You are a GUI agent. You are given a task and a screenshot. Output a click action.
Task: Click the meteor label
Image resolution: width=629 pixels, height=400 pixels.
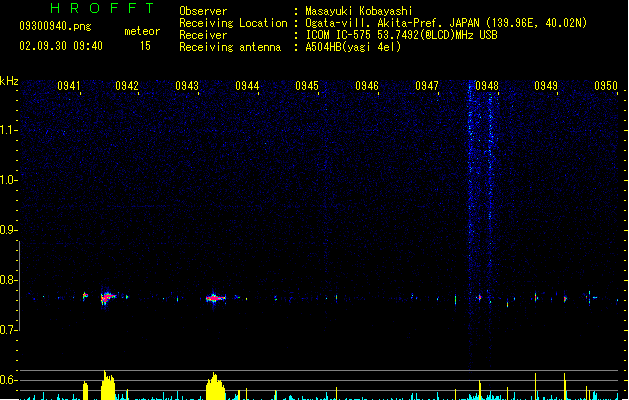[x=142, y=31]
